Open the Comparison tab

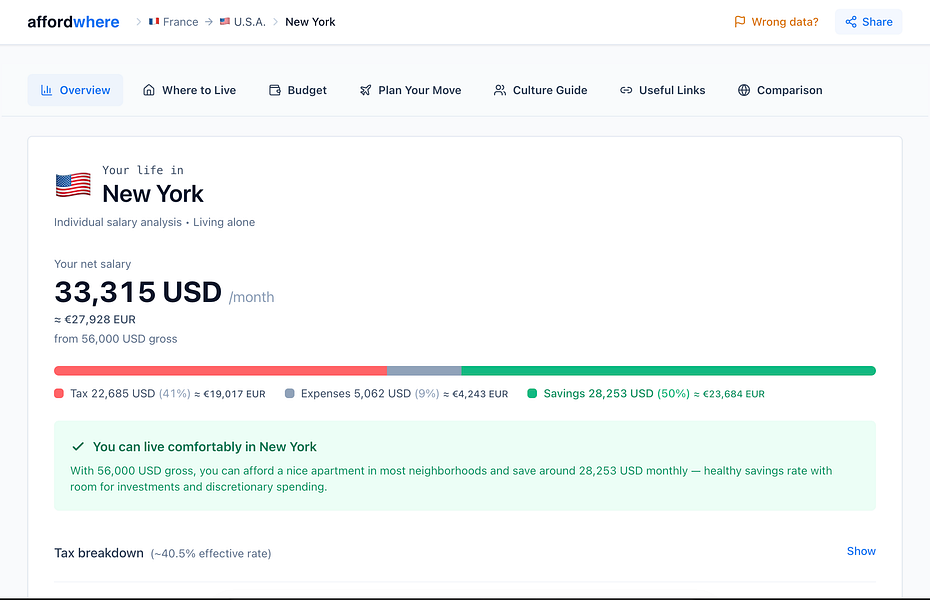click(780, 90)
